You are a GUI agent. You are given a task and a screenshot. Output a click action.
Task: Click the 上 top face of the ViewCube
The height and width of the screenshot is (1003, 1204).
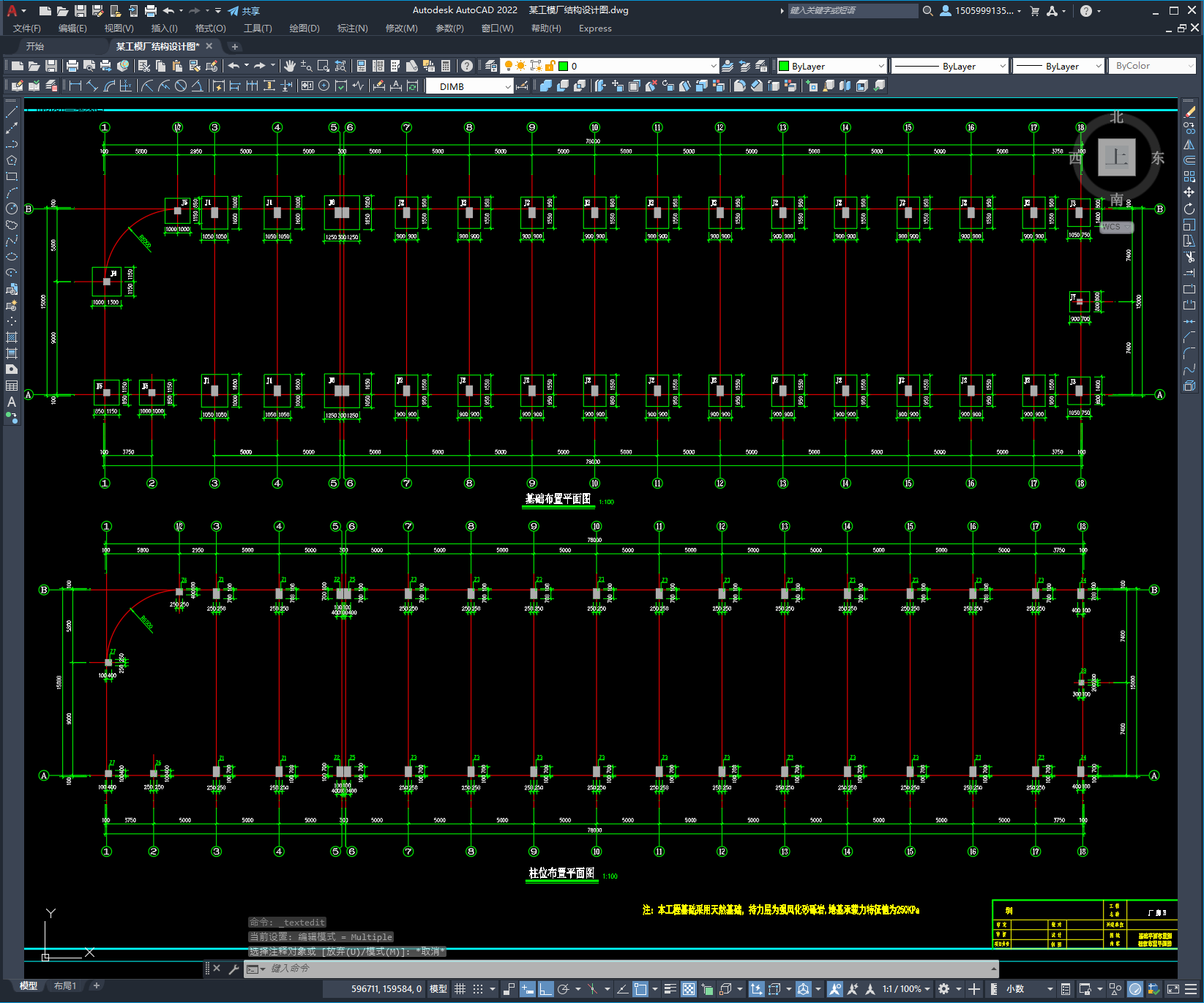[1117, 157]
